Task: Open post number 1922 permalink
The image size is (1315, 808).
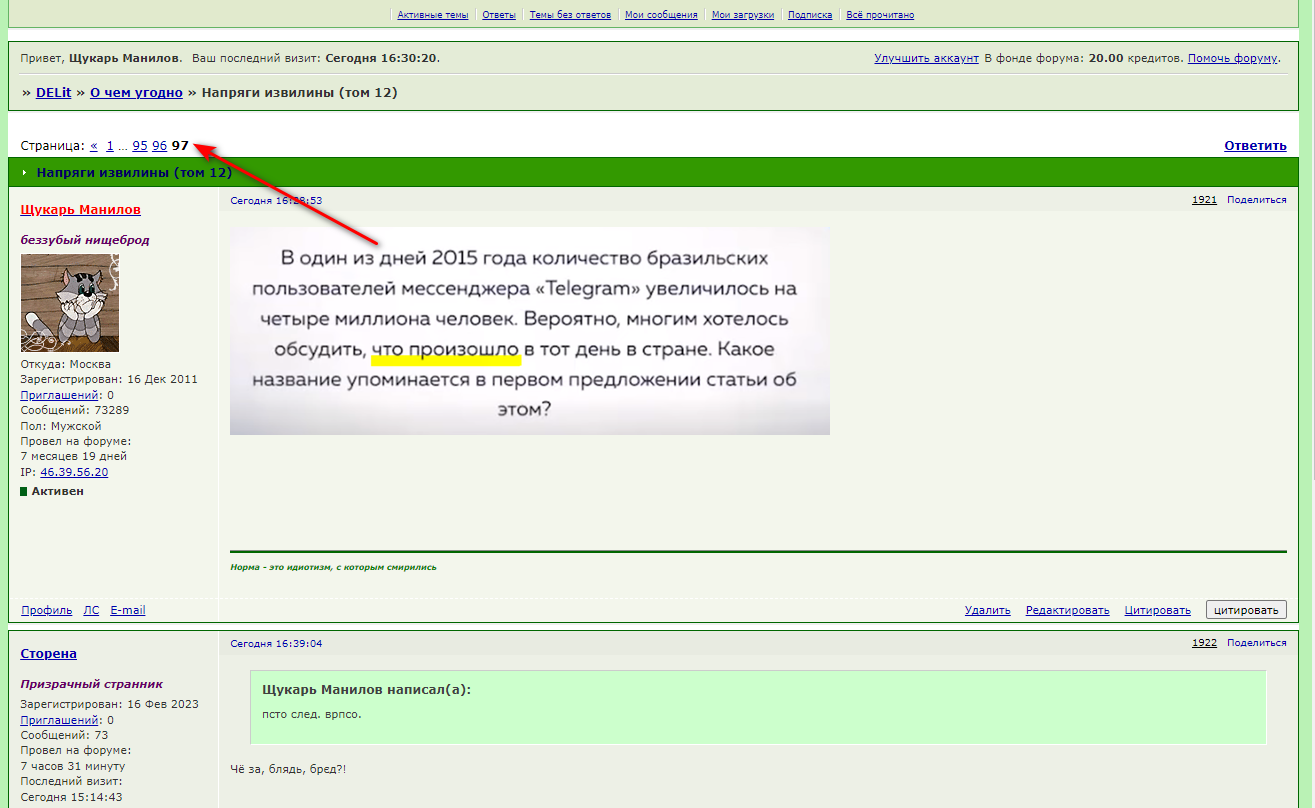Action: coord(1204,642)
